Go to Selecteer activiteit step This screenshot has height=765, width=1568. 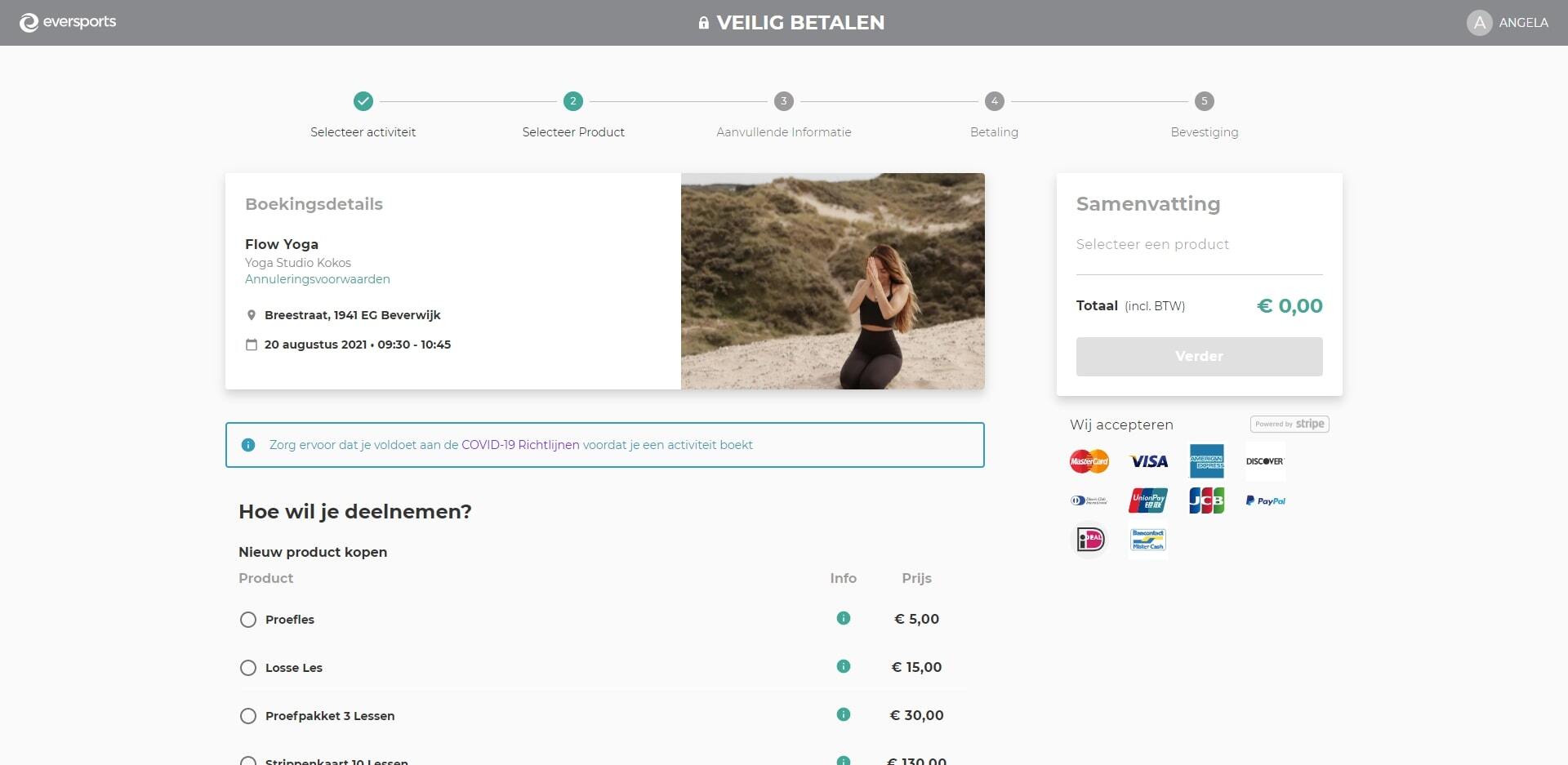363,132
